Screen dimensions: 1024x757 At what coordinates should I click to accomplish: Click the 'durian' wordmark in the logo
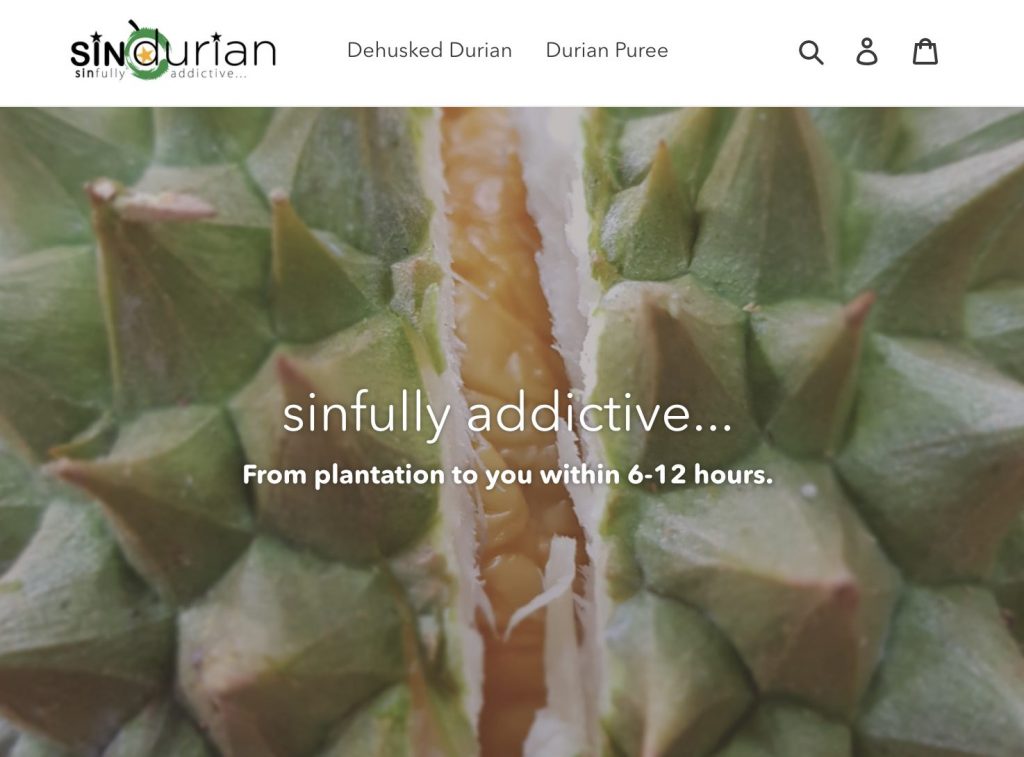click(x=209, y=47)
